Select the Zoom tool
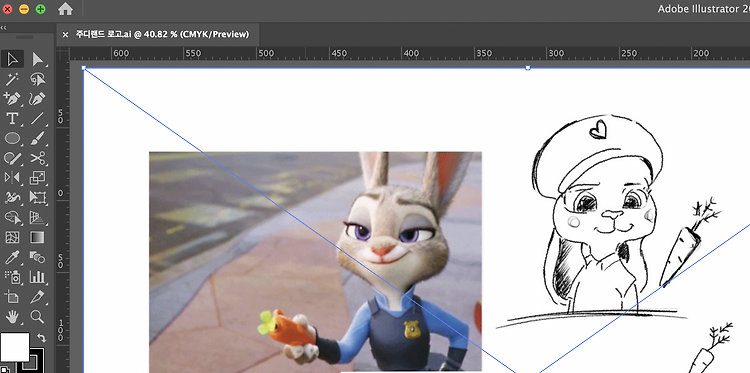The height and width of the screenshot is (373, 750). point(37,316)
